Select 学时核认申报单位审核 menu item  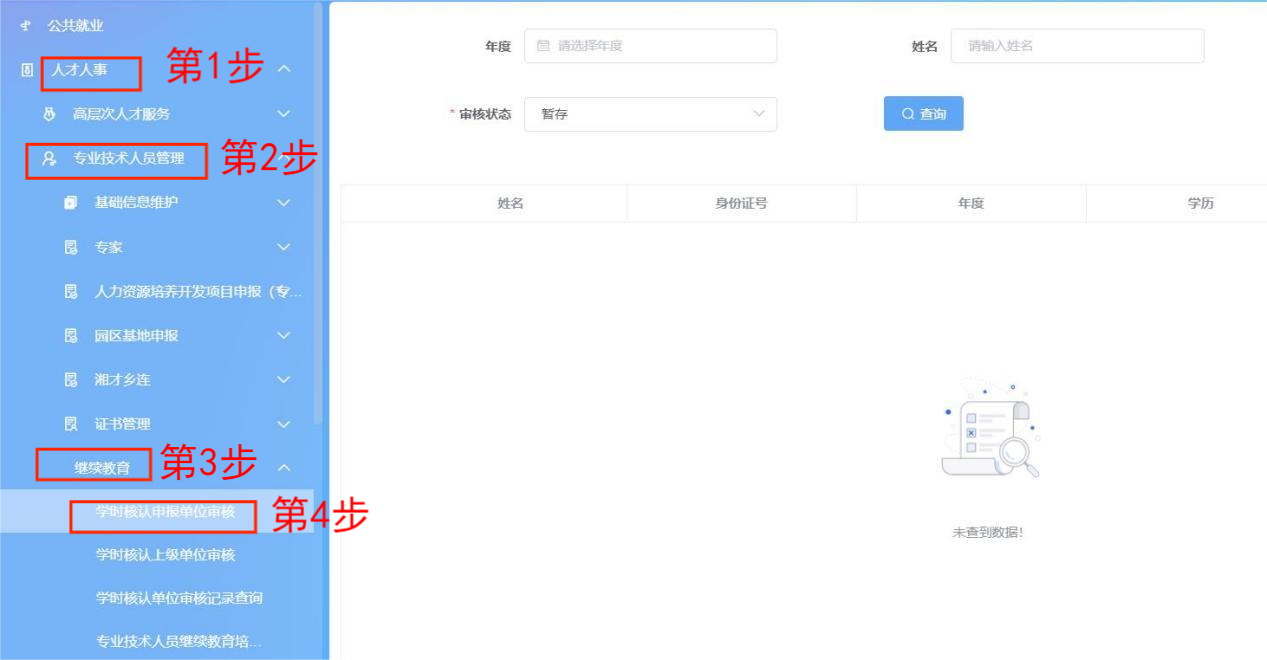165,512
